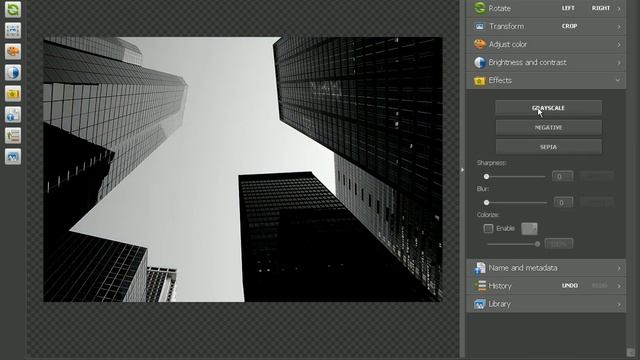This screenshot has height=360, width=640.
Task: Click the Rotate section title
Action: click(499, 8)
